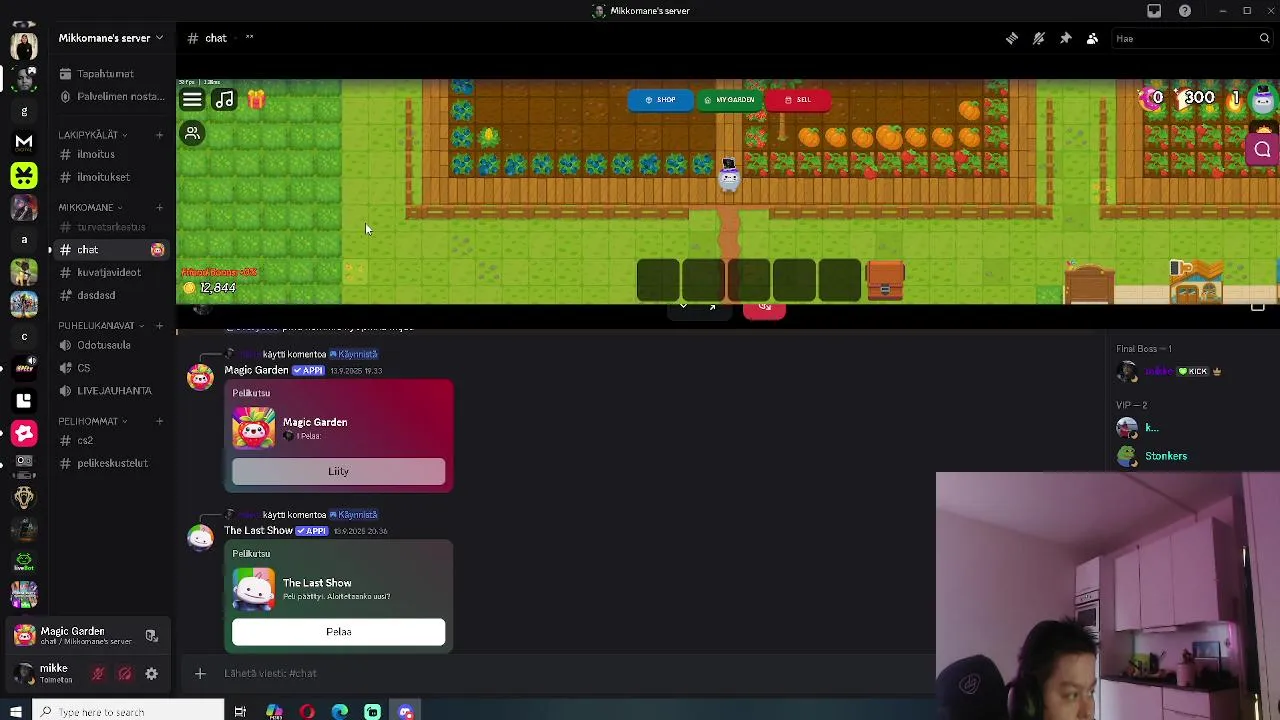
Task: Click the blue SHOP button
Action: click(x=660, y=100)
